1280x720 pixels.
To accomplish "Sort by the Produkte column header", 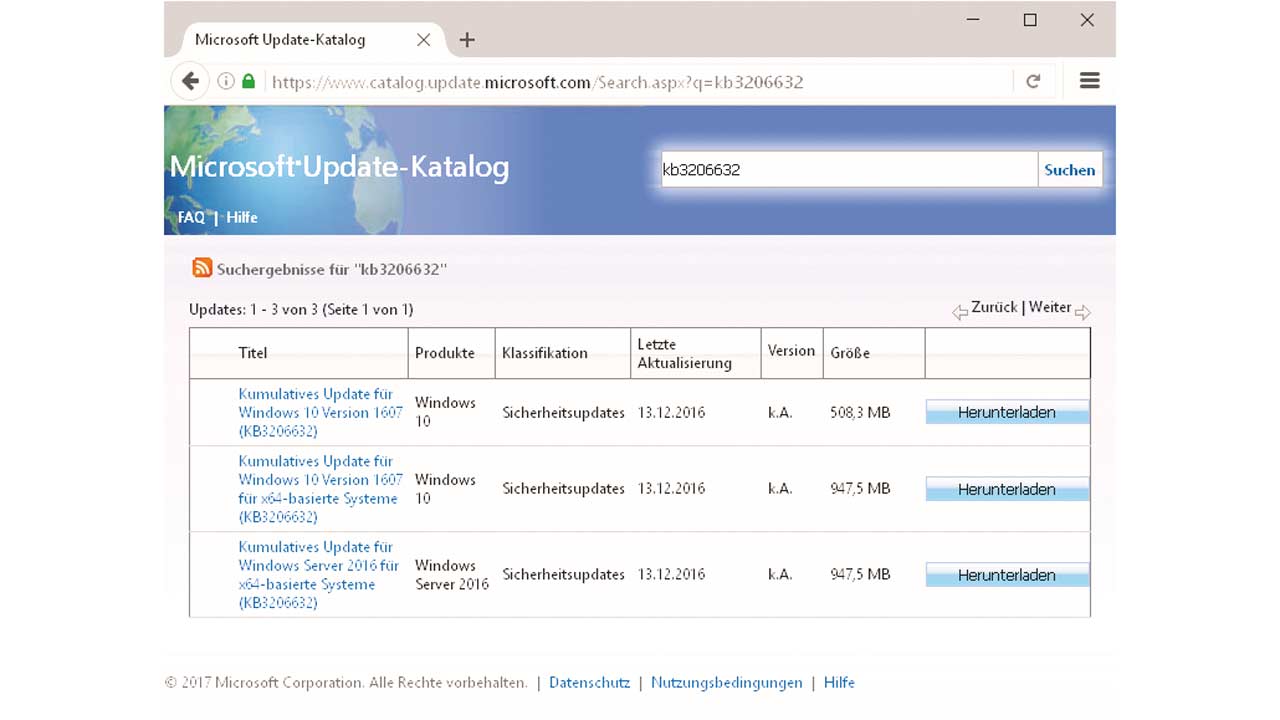I will pyautogui.click(x=445, y=353).
